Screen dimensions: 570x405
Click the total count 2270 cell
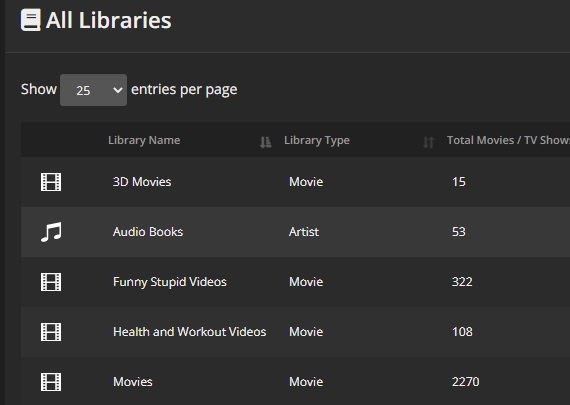pos(465,382)
